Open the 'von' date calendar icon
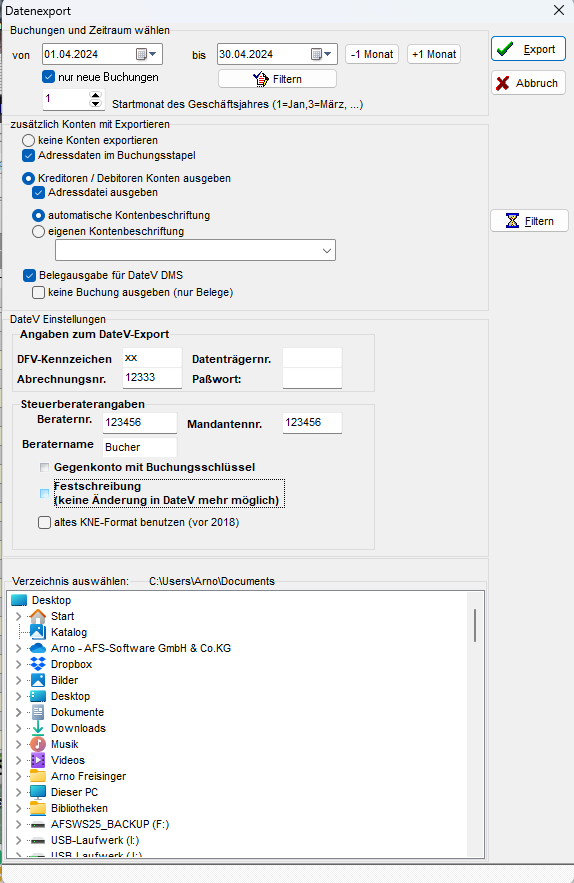Image resolution: width=574 pixels, height=883 pixels. click(x=141, y=54)
